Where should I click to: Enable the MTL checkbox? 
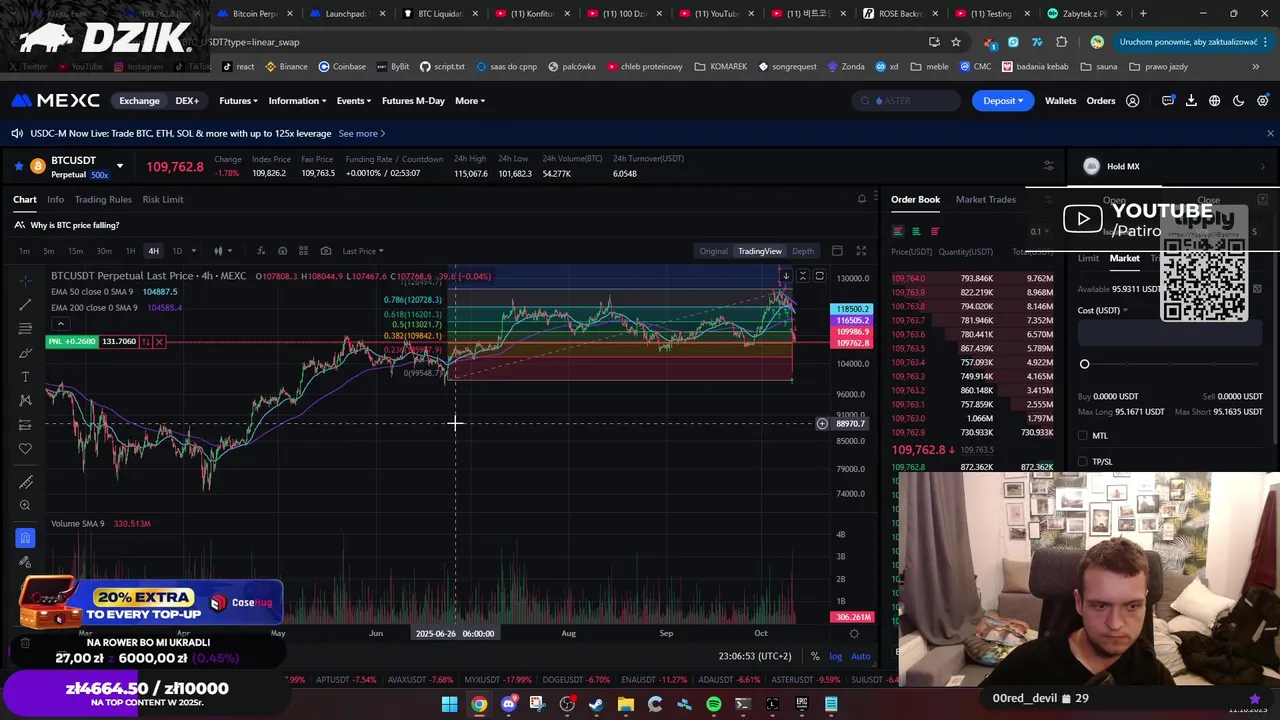[1083, 436]
